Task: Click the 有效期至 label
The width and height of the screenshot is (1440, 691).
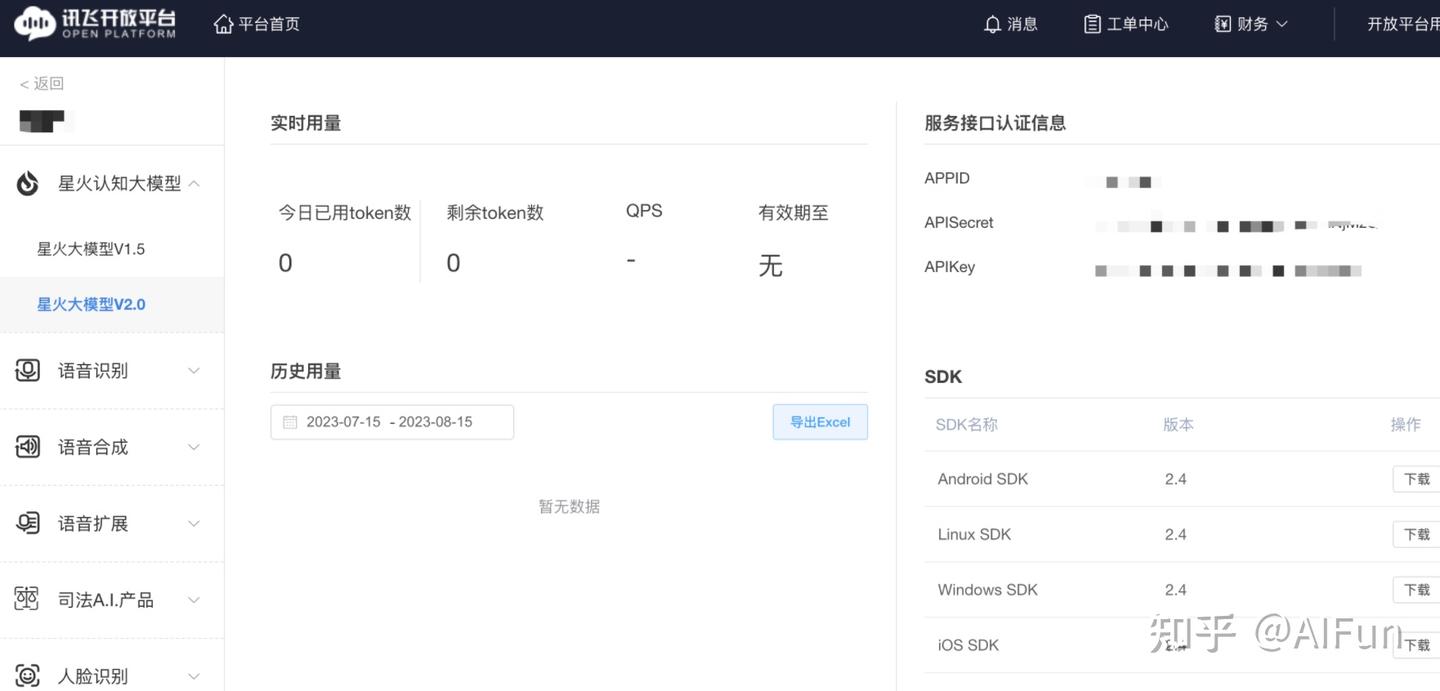Action: pyautogui.click(x=793, y=212)
